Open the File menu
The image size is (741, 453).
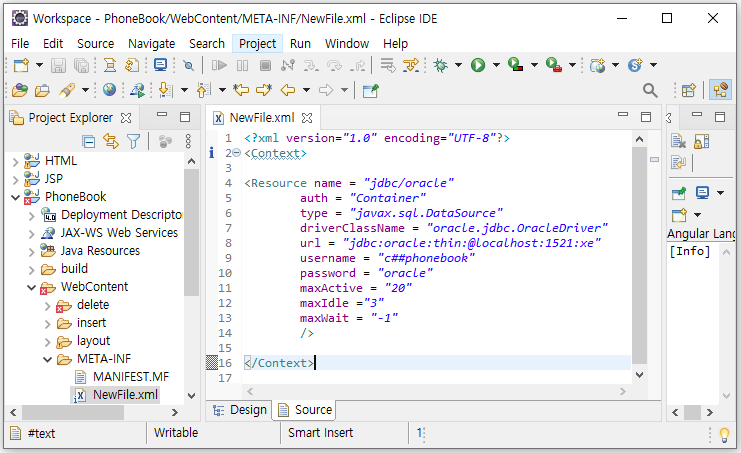tap(20, 43)
